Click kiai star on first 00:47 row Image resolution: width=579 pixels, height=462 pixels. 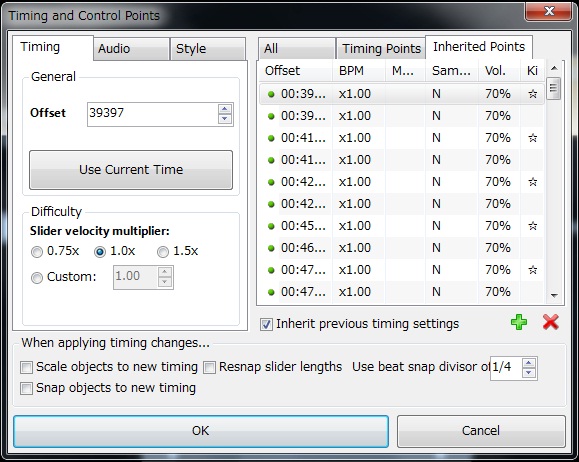[532, 270]
